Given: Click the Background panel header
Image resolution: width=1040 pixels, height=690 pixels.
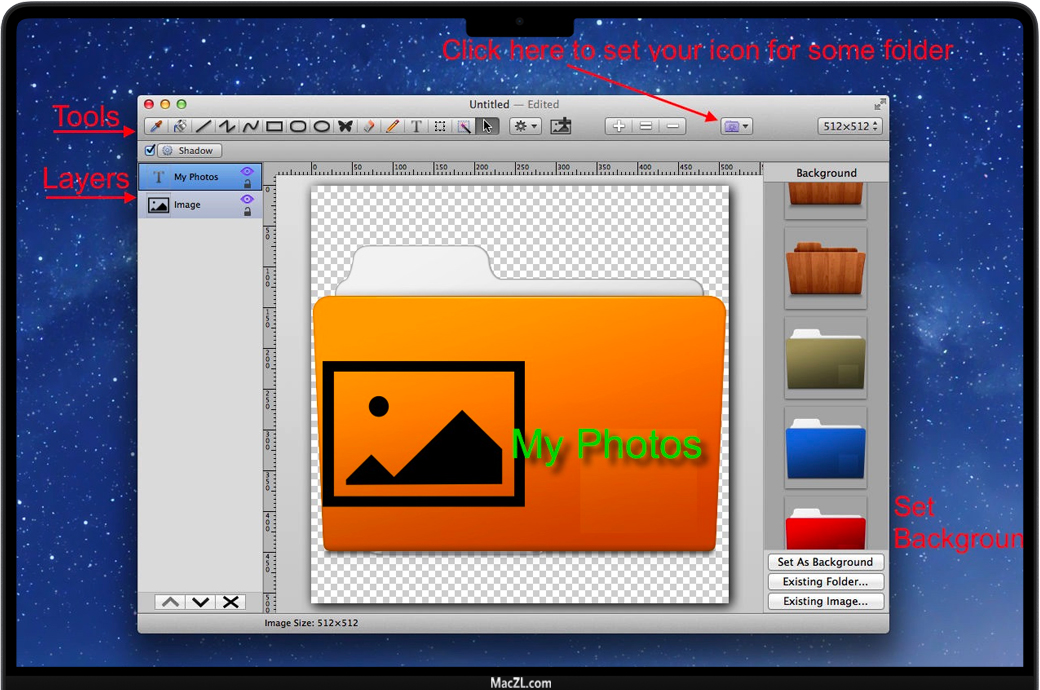Looking at the screenshot, I should point(826,173).
